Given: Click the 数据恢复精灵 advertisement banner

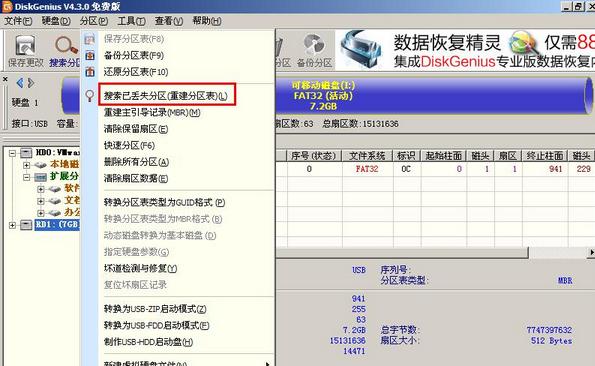Looking at the screenshot, I should [465, 50].
